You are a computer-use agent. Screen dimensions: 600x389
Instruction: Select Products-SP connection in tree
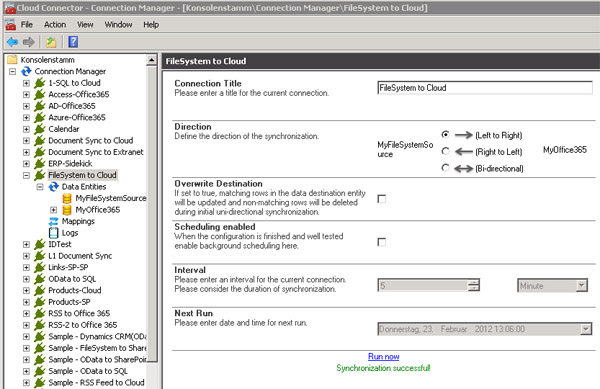click(69, 302)
